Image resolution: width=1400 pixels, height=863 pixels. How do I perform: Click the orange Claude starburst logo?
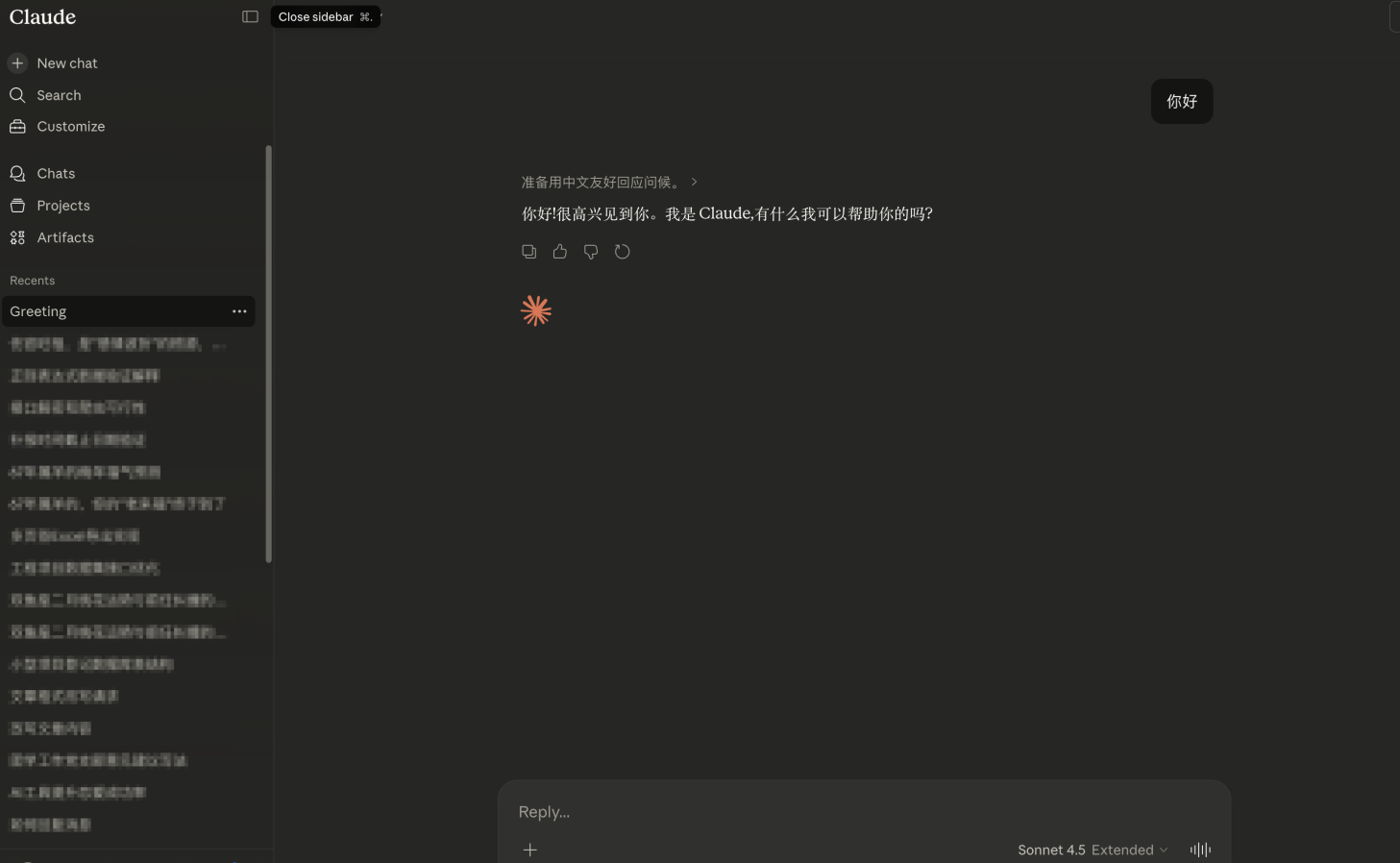point(536,310)
